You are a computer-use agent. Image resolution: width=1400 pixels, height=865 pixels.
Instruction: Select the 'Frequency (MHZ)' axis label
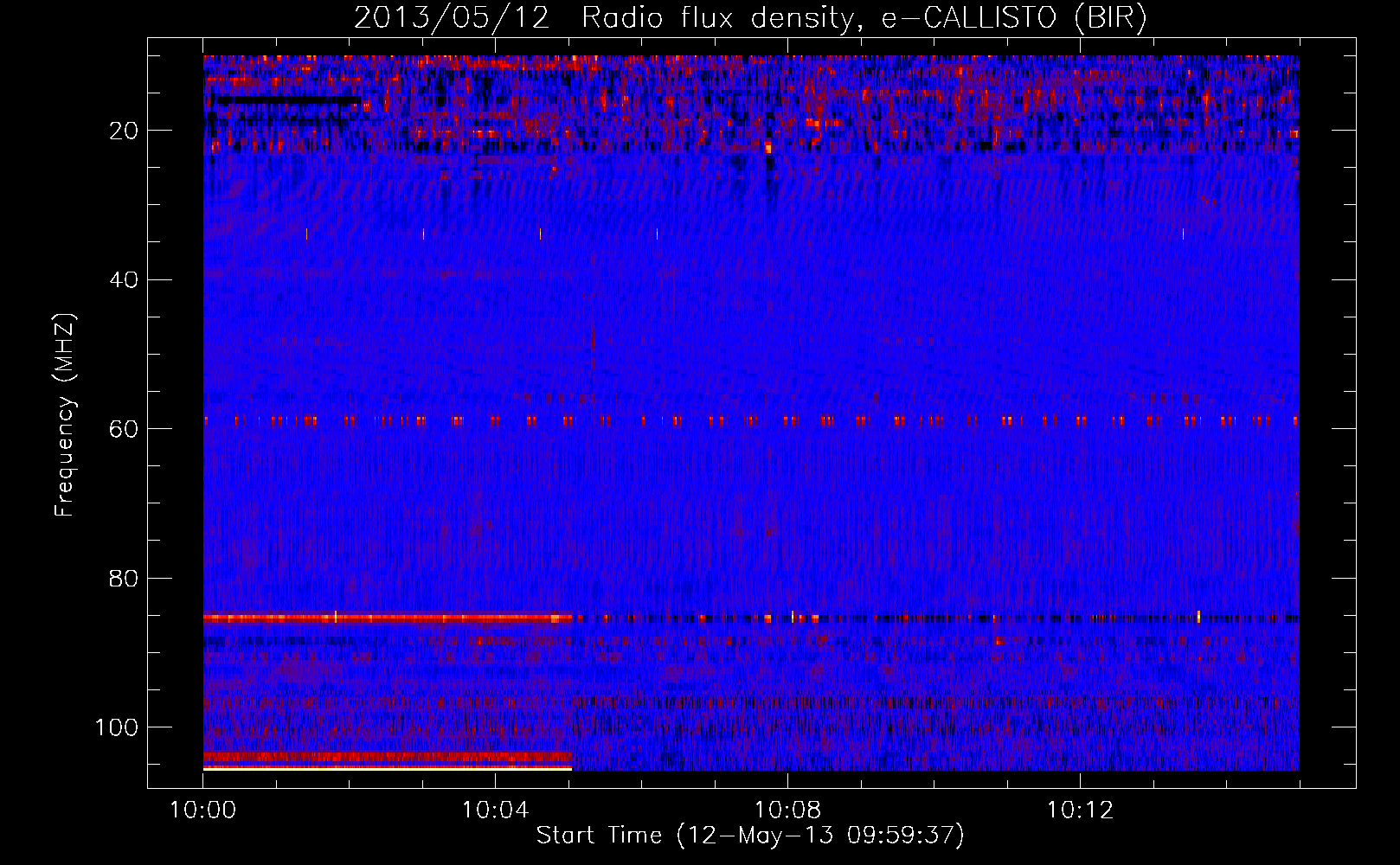click(65, 415)
